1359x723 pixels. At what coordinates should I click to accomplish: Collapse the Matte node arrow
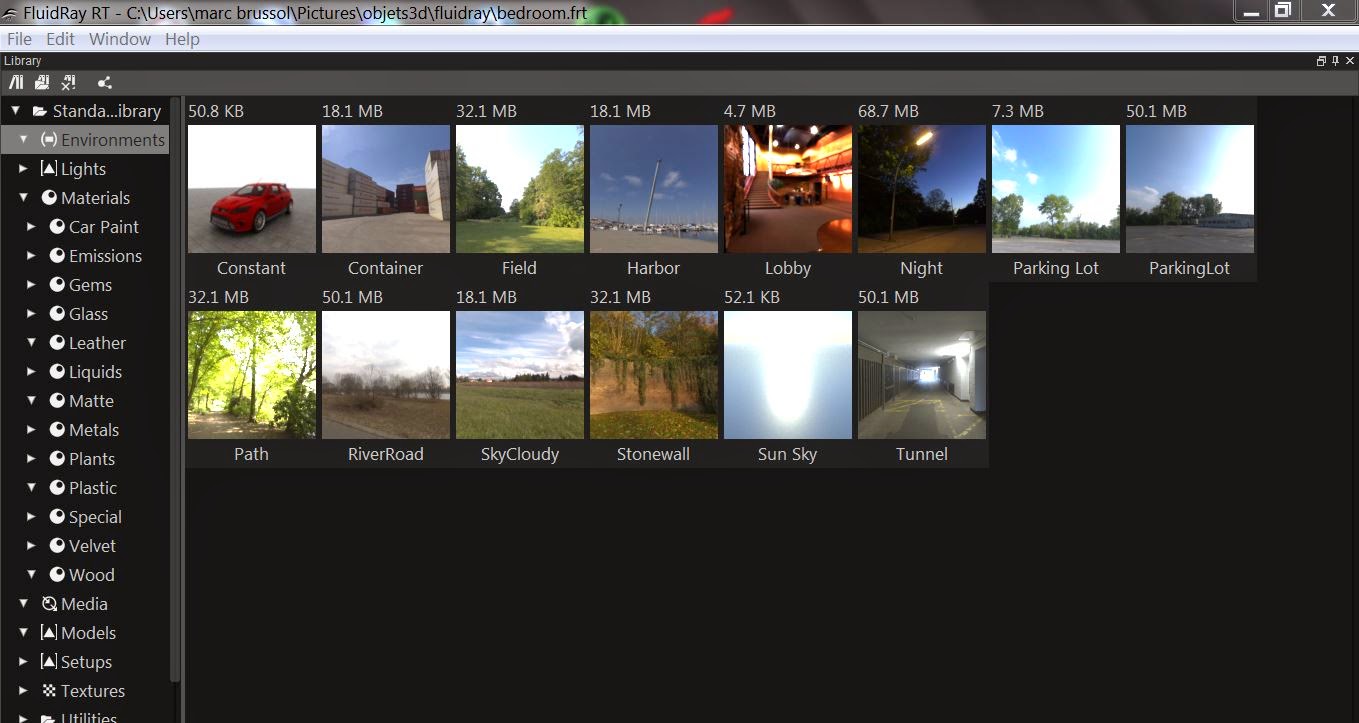[31, 400]
